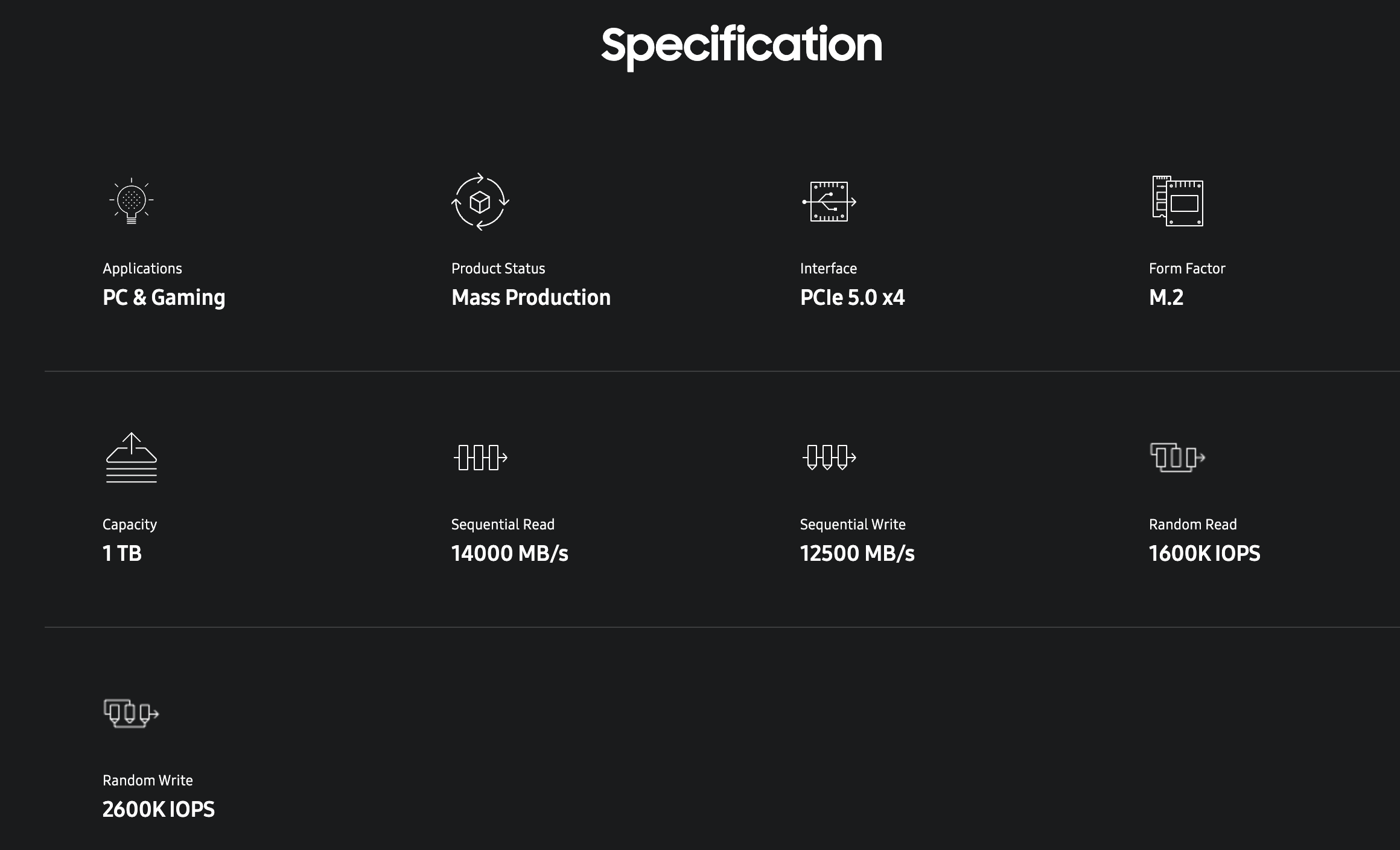Select the Mass Production text
The height and width of the screenshot is (850, 1400).
[531, 297]
